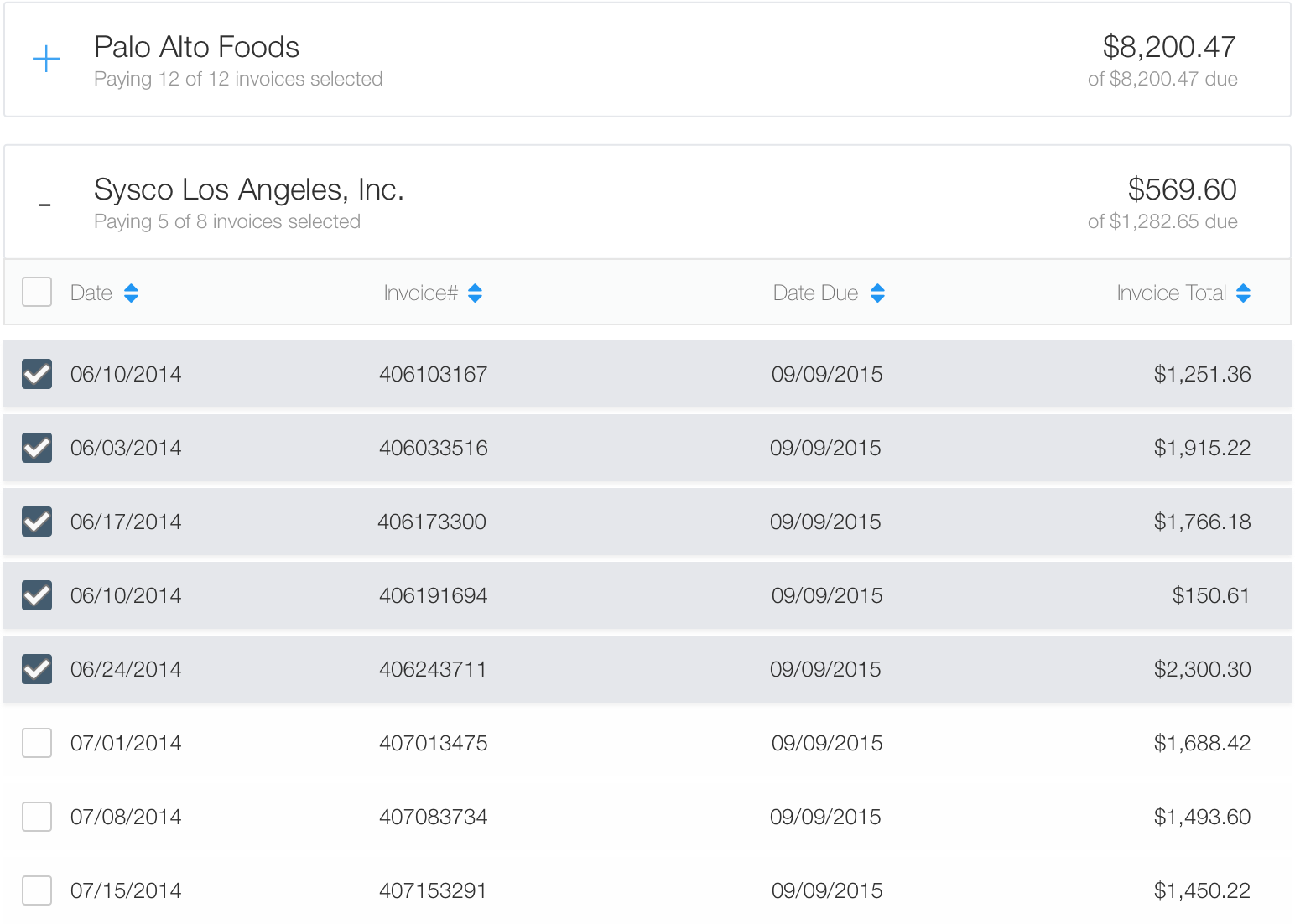Image resolution: width=1295 pixels, height=924 pixels.
Task: Enable the 07/15/2014 invoice checkbox
Action: point(37,890)
